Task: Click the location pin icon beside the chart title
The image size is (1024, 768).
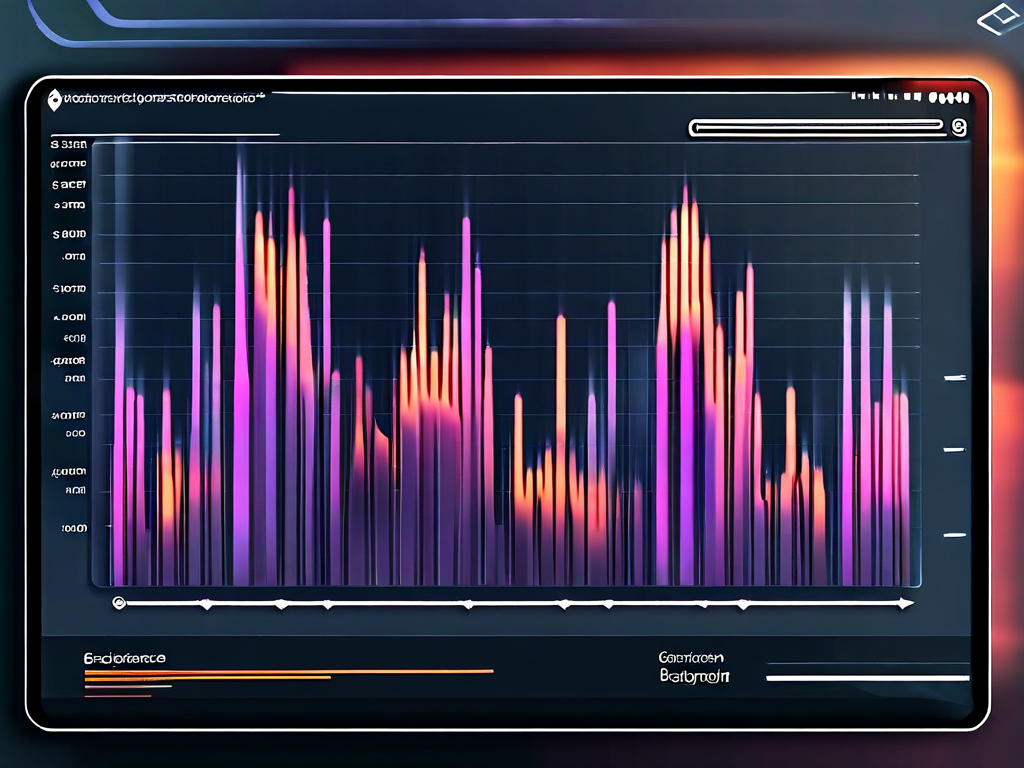Action: click(54, 100)
